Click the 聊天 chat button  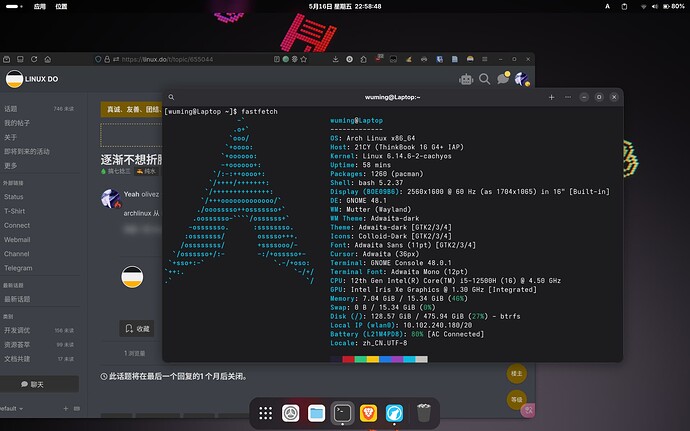click(x=39, y=384)
